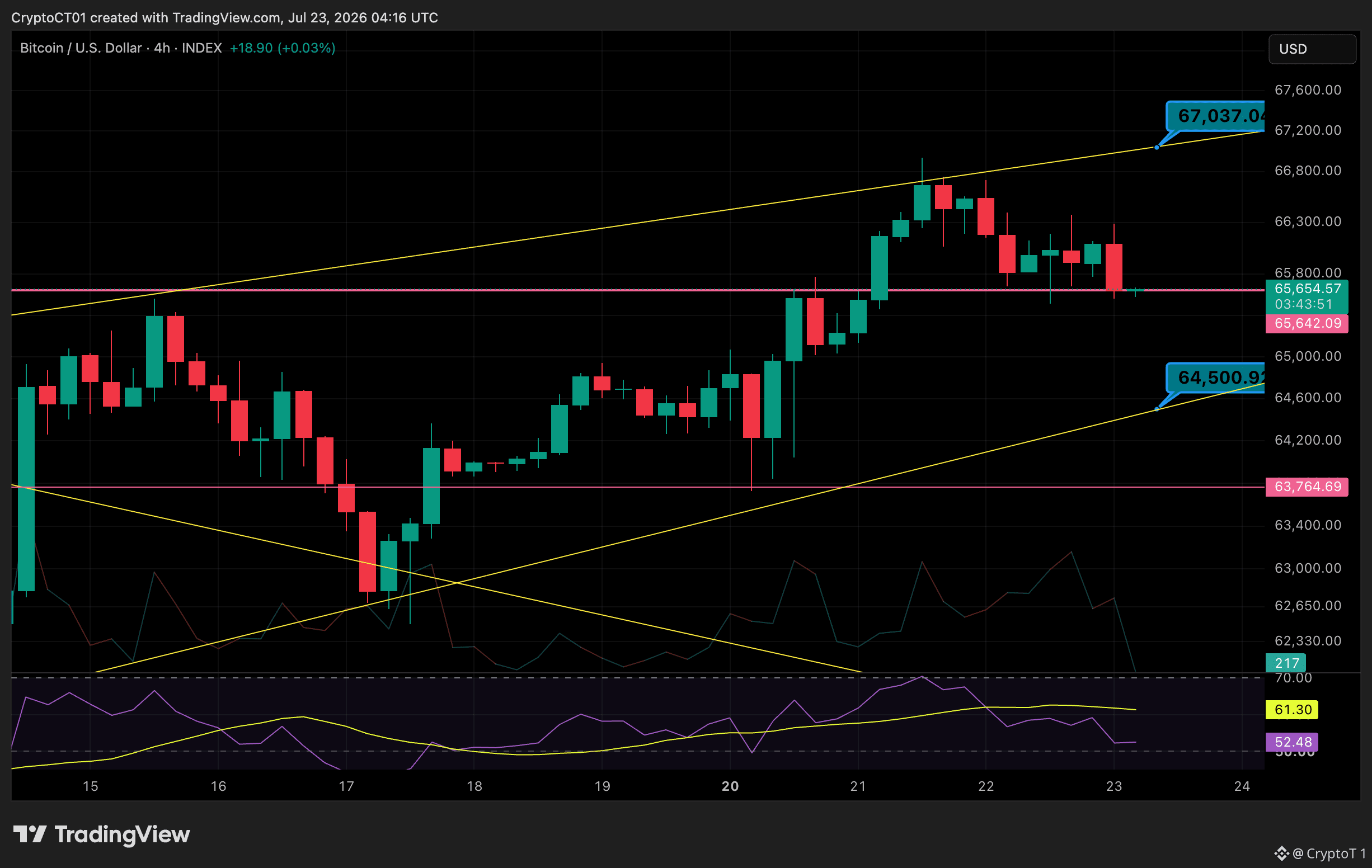
Task: Click the 66,800.00 price axis label
Action: click(1308, 171)
